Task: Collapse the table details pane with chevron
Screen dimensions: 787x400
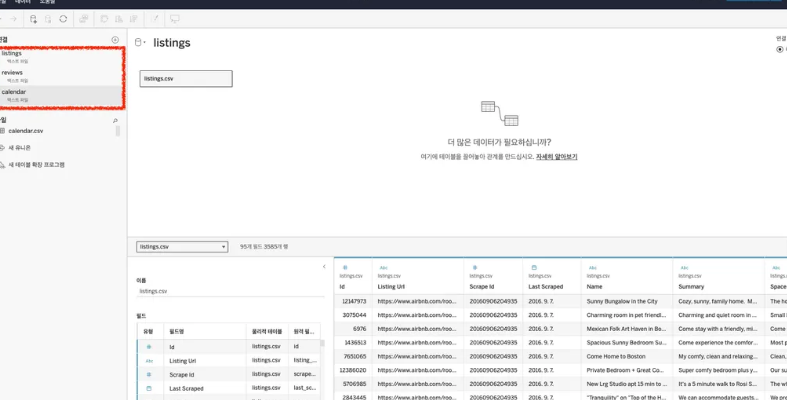Action: 324,266
